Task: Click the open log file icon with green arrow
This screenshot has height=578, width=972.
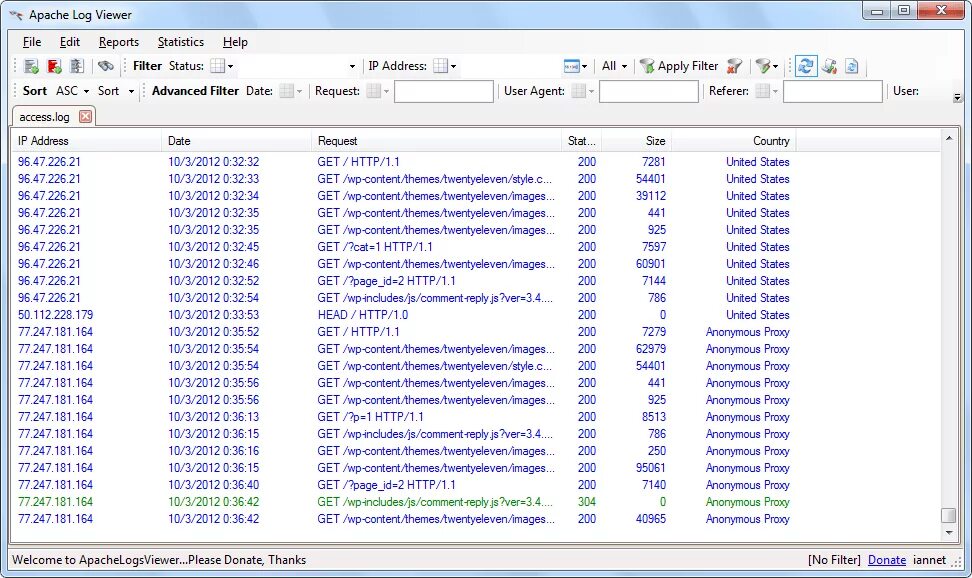Action: coord(31,66)
